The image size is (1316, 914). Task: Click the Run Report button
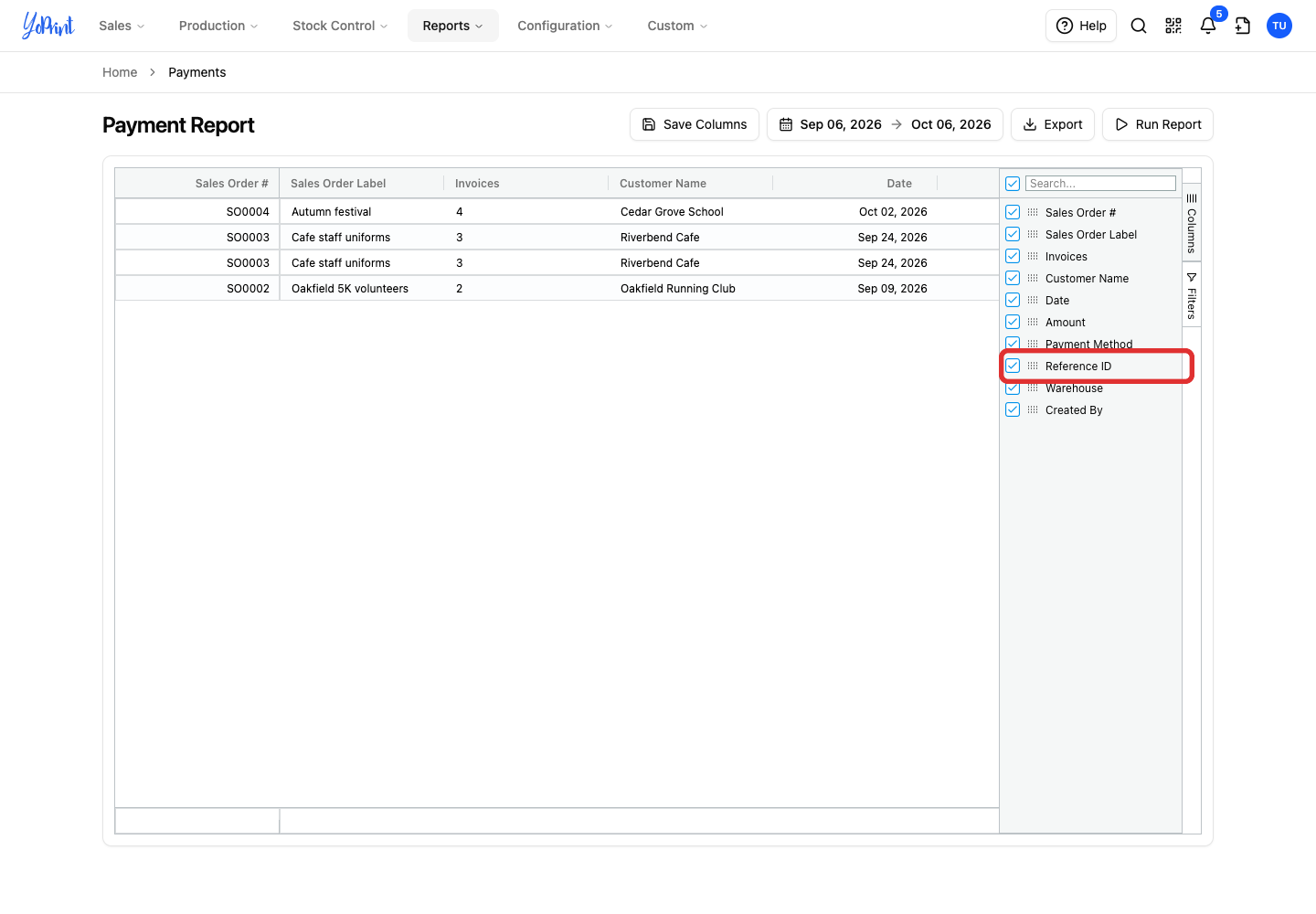click(1158, 124)
